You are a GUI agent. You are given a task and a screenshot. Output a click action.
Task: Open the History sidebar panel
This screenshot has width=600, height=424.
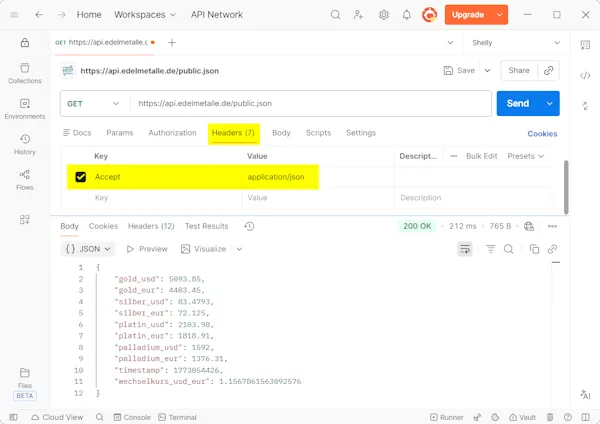24,144
